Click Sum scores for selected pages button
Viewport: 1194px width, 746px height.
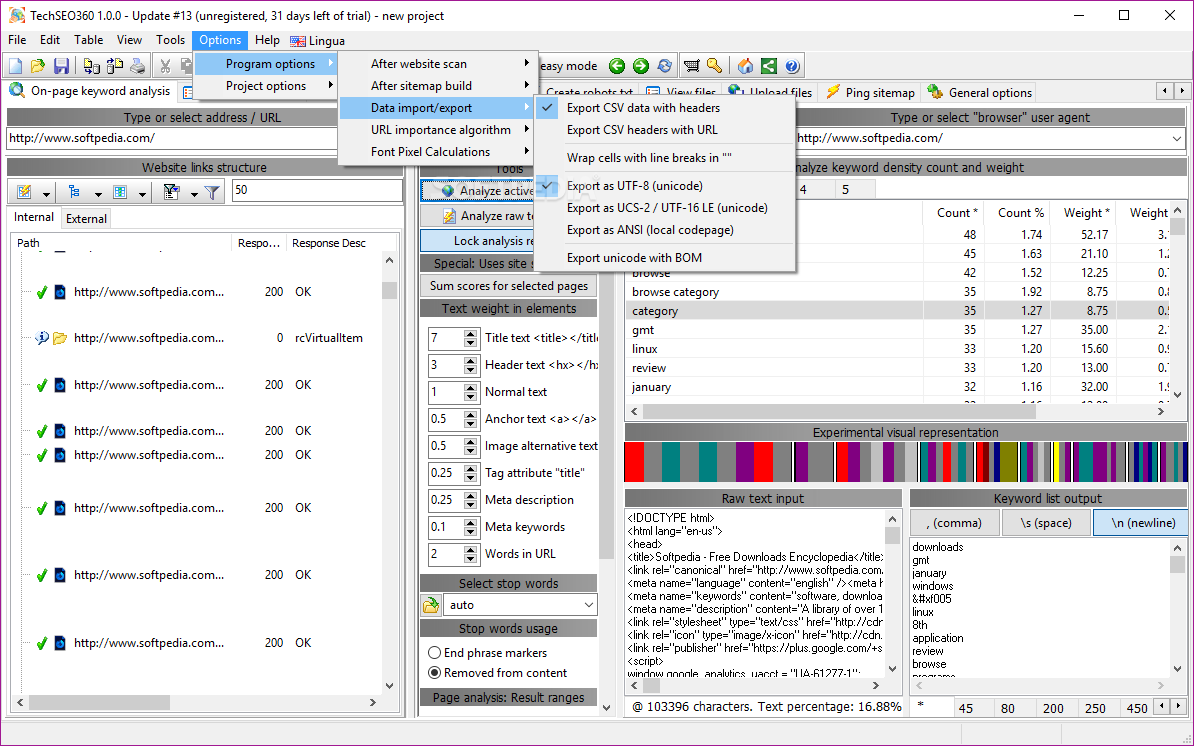509,286
